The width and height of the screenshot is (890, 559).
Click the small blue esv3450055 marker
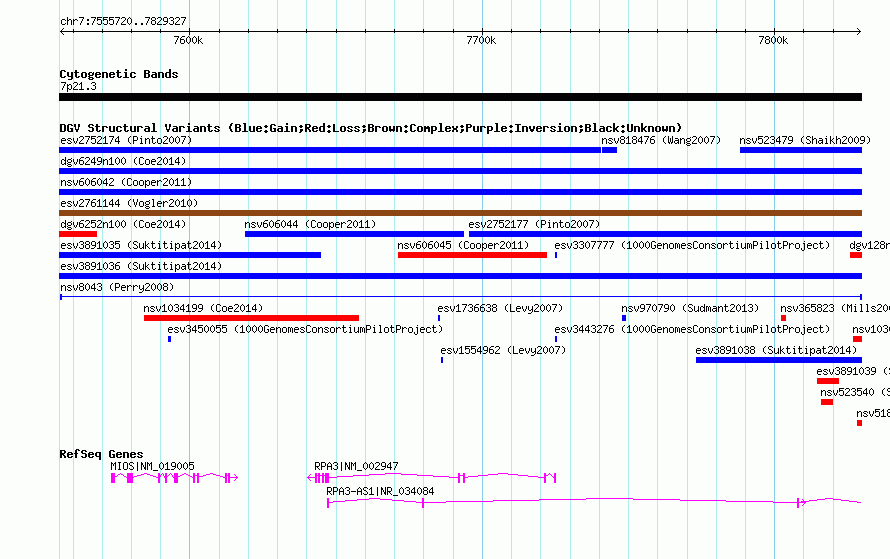pos(169,339)
